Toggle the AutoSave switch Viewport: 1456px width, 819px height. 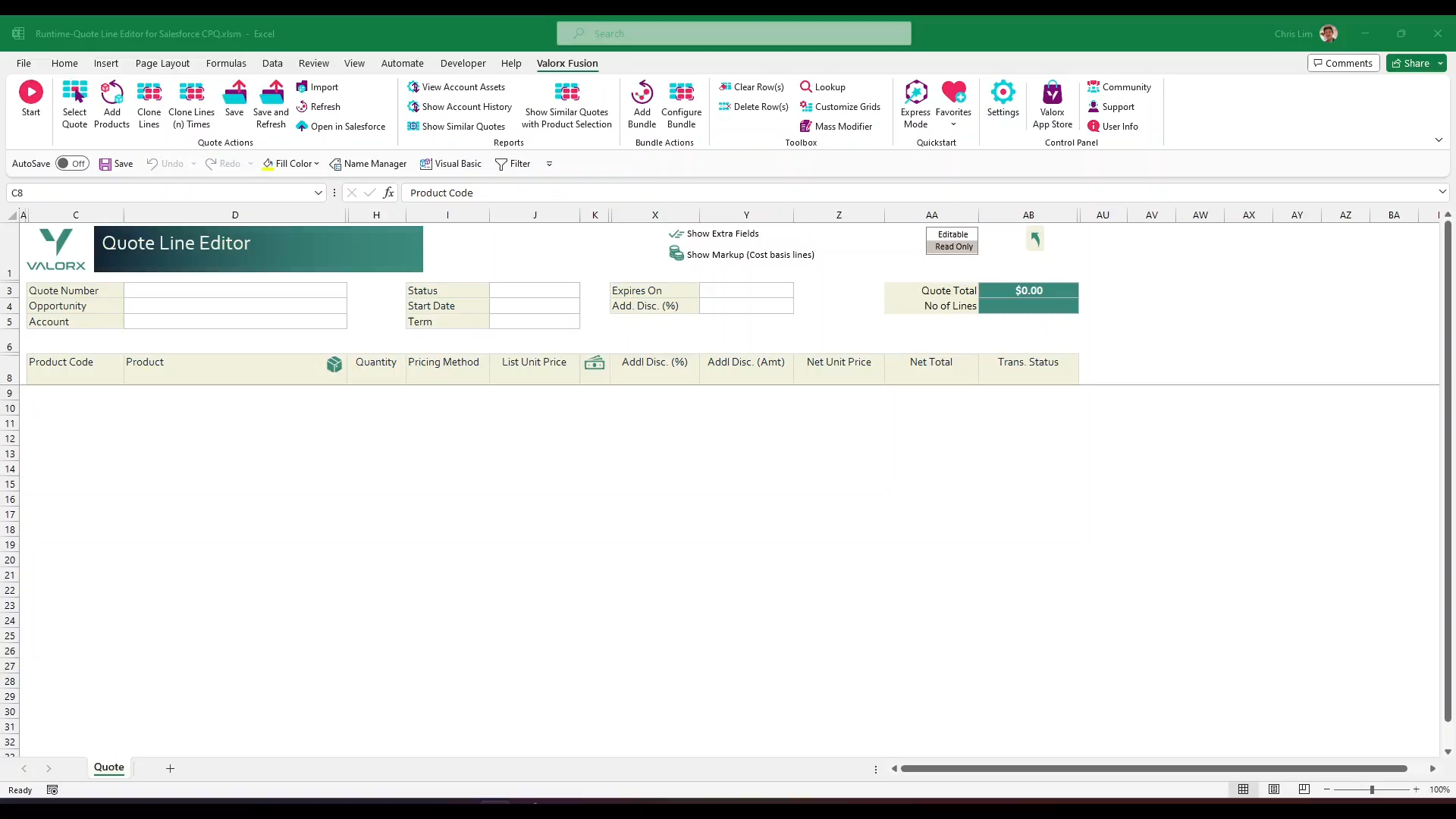click(72, 164)
